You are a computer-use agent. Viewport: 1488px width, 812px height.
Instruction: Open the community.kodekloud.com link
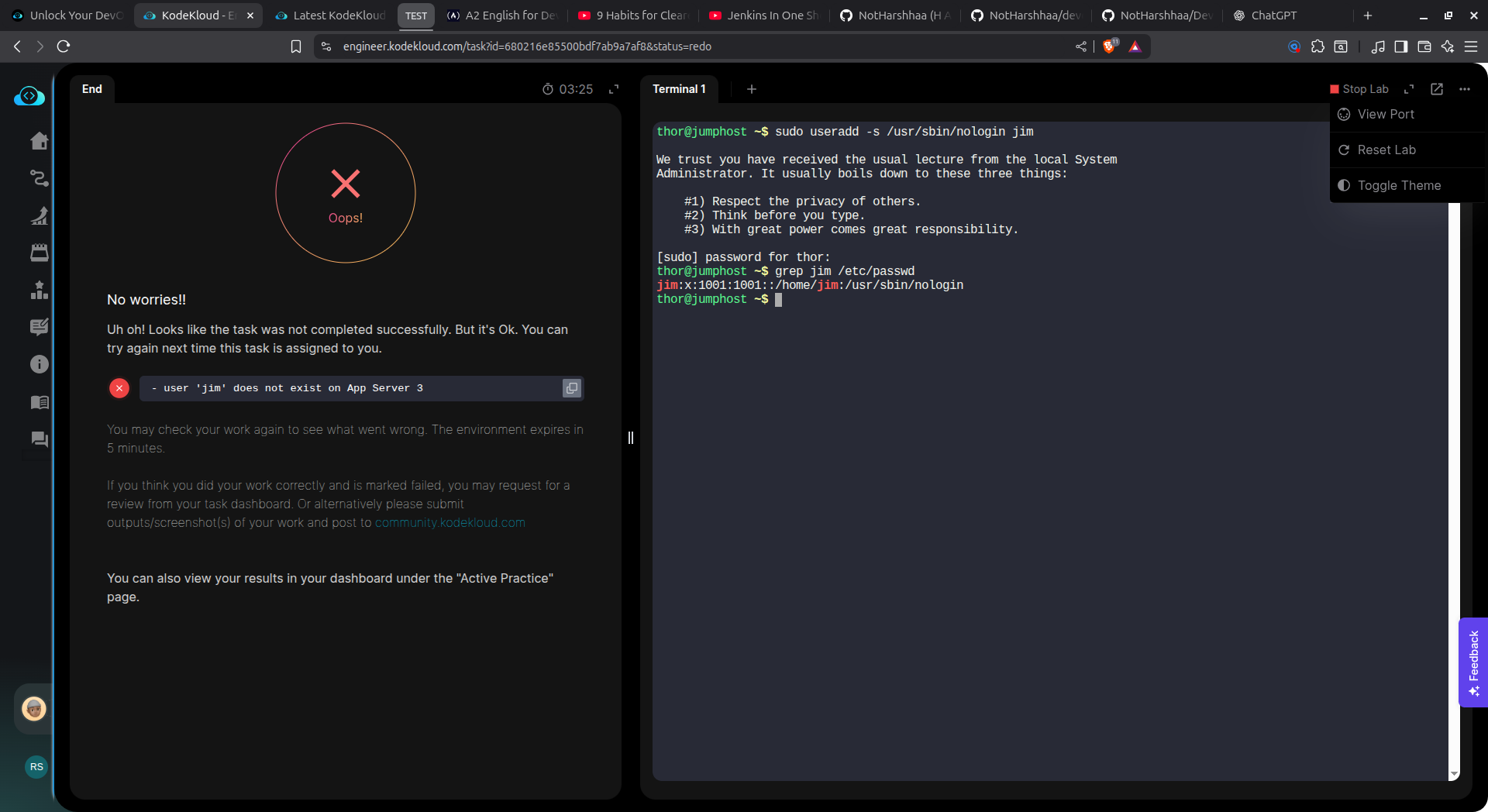[x=449, y=523]
